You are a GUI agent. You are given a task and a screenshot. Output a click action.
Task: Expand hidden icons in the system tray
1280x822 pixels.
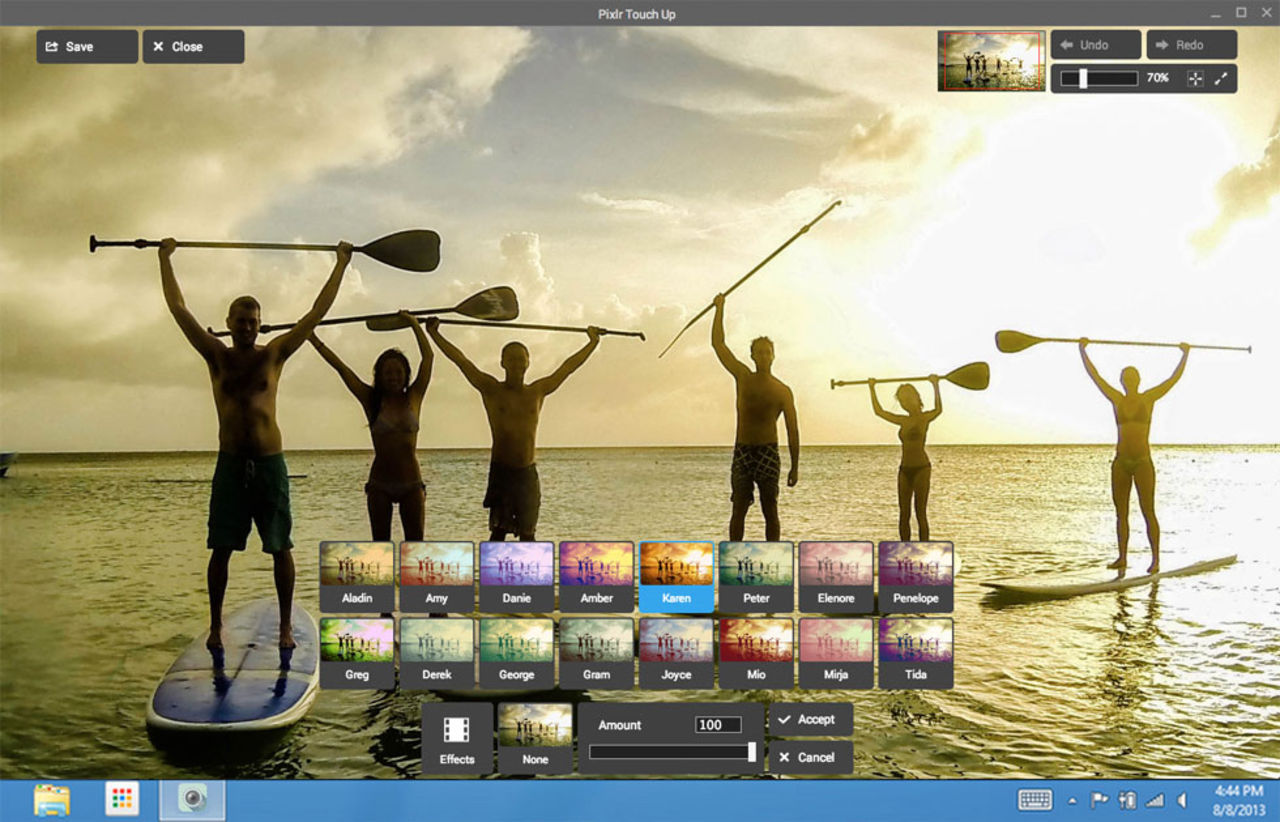1073,800
